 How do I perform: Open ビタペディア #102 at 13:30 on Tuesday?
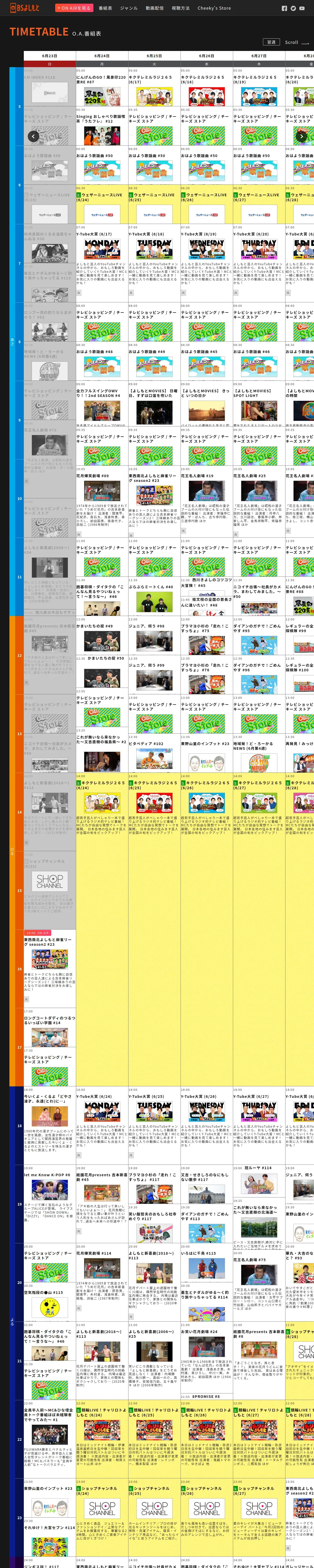point(154,753)
